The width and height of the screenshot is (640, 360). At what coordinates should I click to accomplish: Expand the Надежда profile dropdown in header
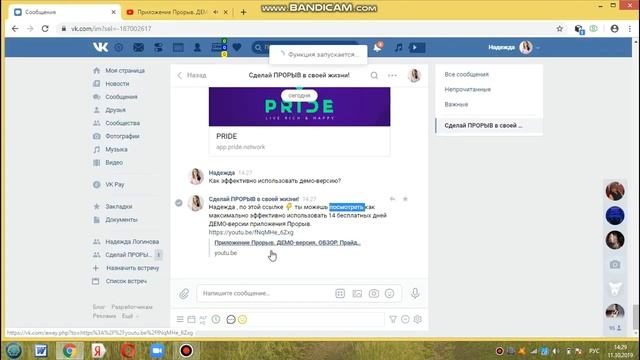pos(514,47)
